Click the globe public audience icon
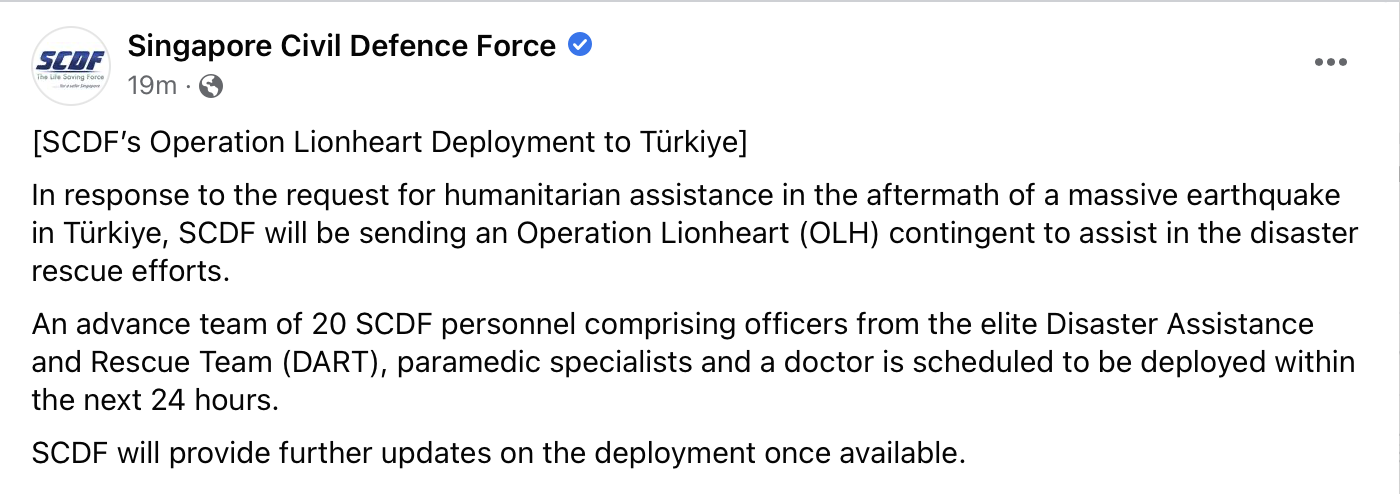Screen dimensions: 1400x494 pyautogui.click(x=211, y=86)
